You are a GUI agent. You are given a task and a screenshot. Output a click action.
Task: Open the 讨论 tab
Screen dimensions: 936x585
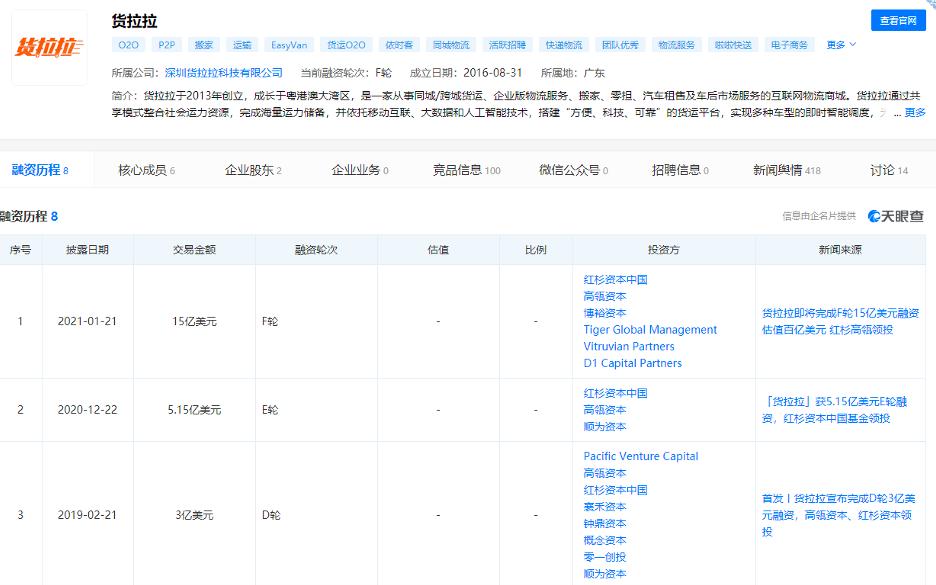[x=889, y=170]
